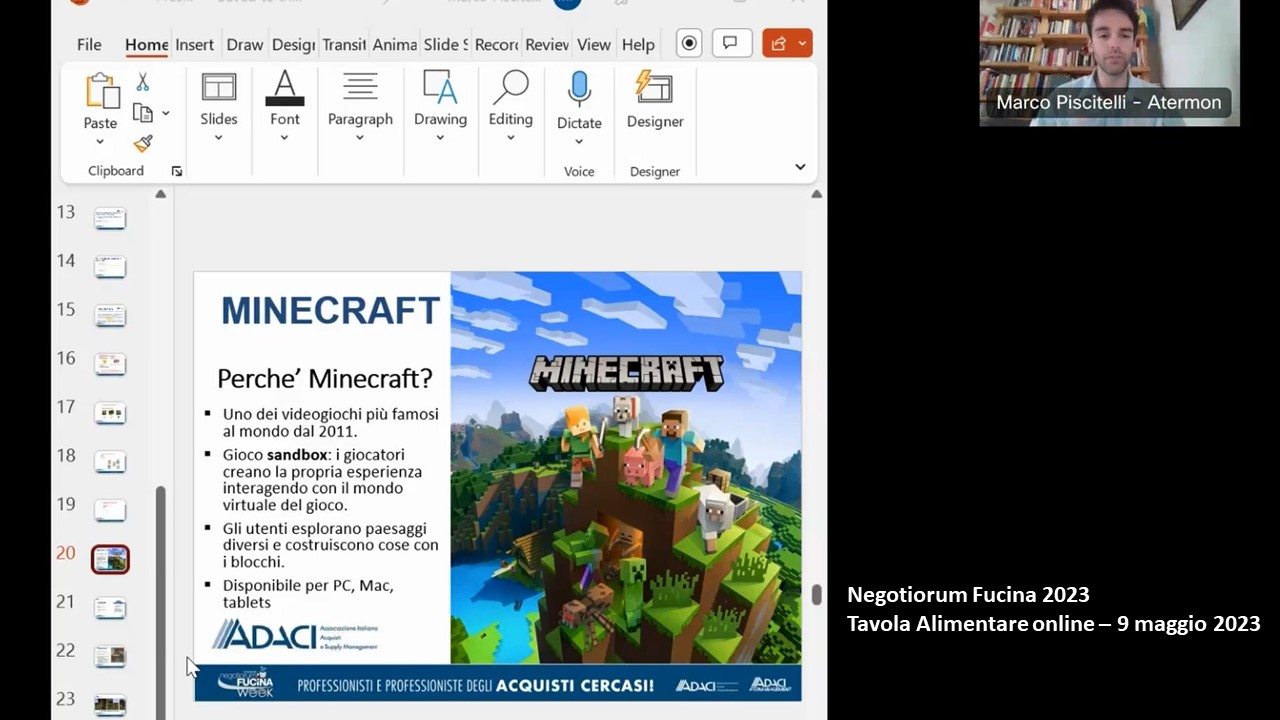Image resolution: width=1280 pixels, height=720 pixels.
Task: Click the 'Disponibile per PC, Mac, tablets' bullet
Action: [308, 594]
